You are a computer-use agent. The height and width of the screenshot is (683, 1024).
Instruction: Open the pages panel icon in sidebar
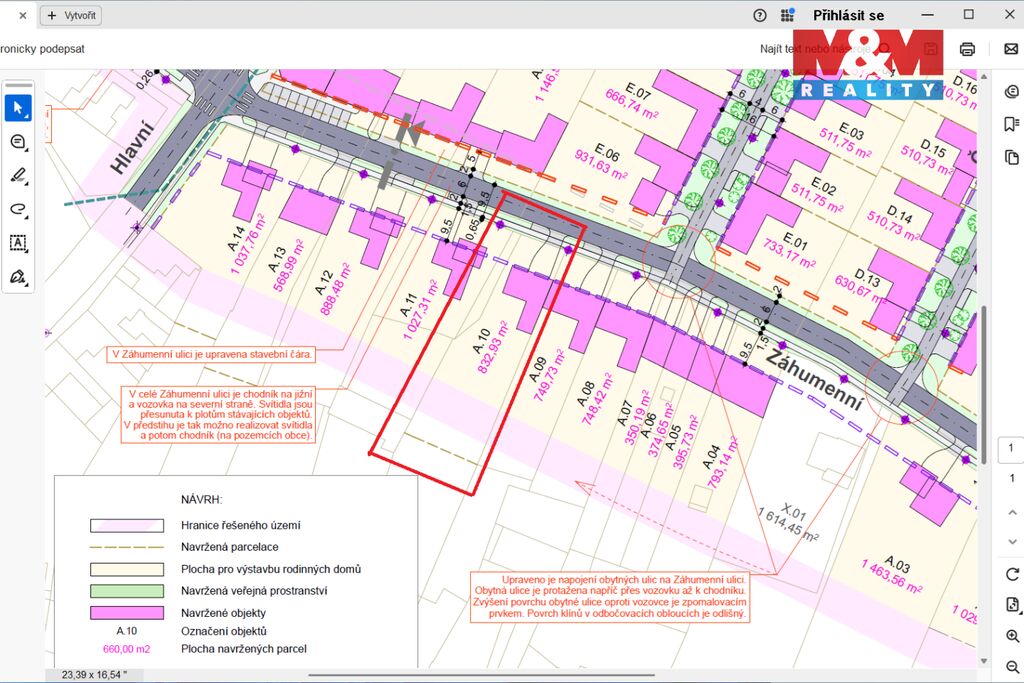tap(1011, 157)
